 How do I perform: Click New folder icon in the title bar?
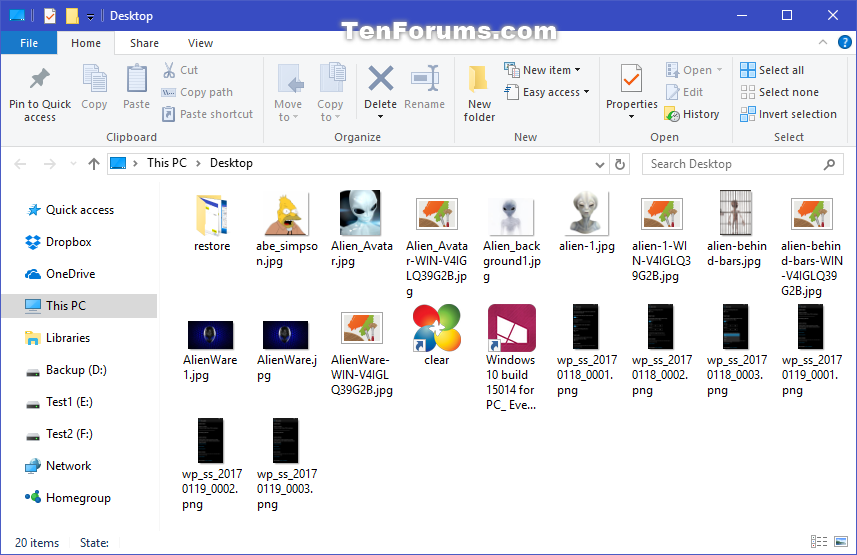72,15
